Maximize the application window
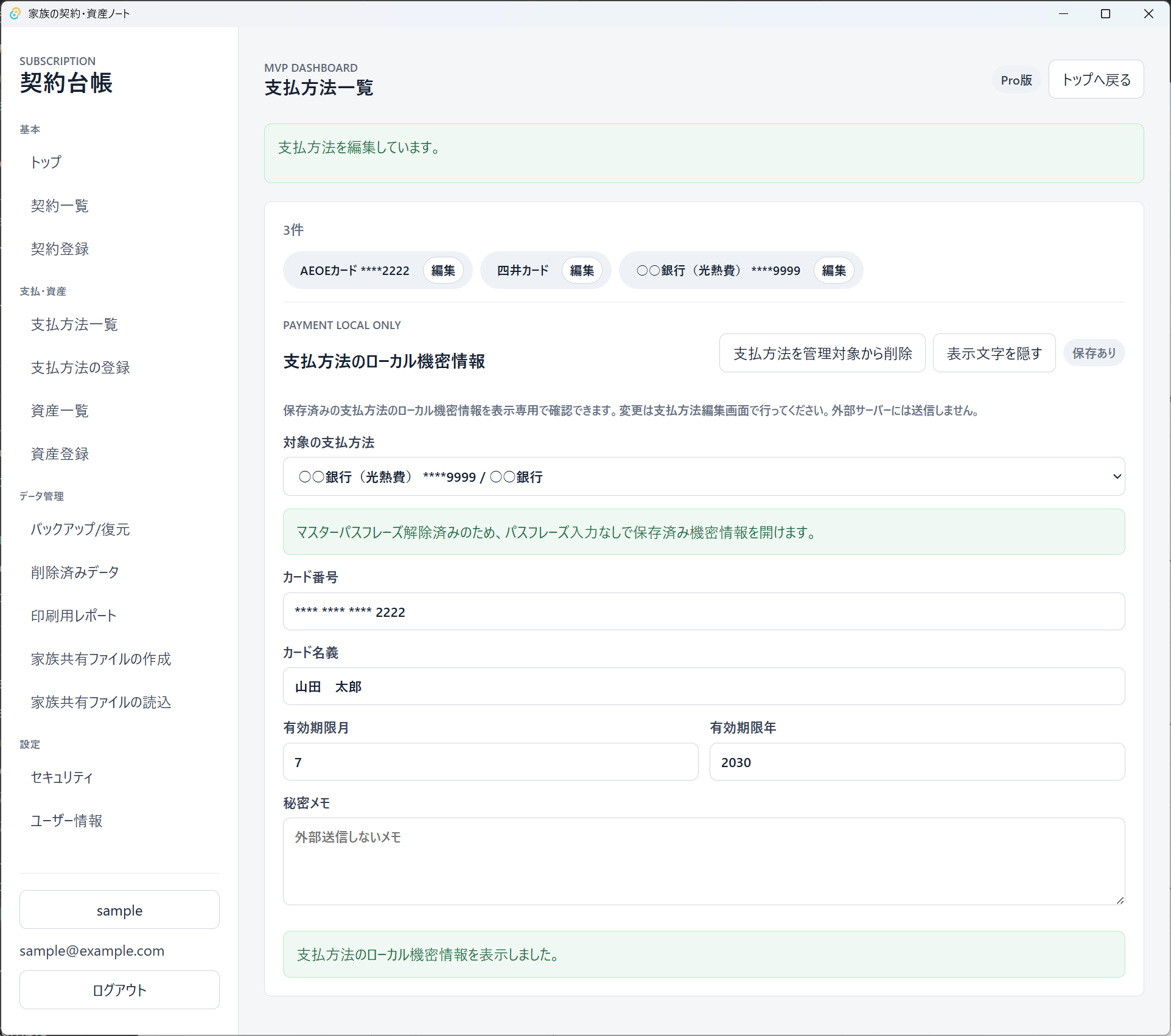 [x=1106, y=13]
